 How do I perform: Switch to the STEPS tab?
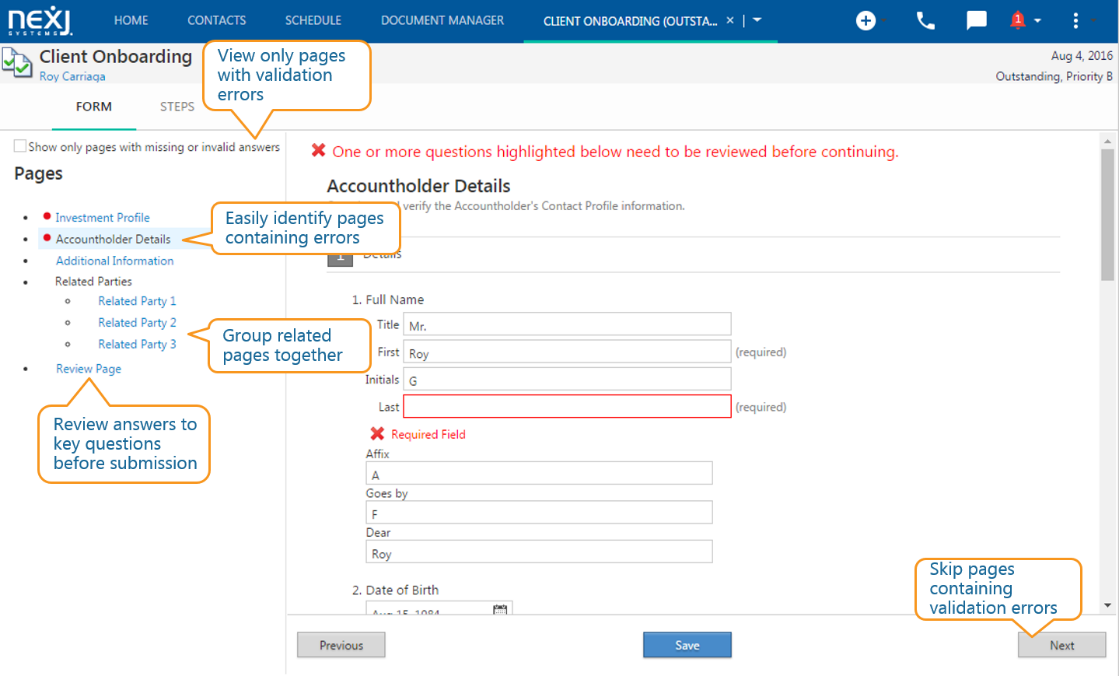tap(177, 106)
